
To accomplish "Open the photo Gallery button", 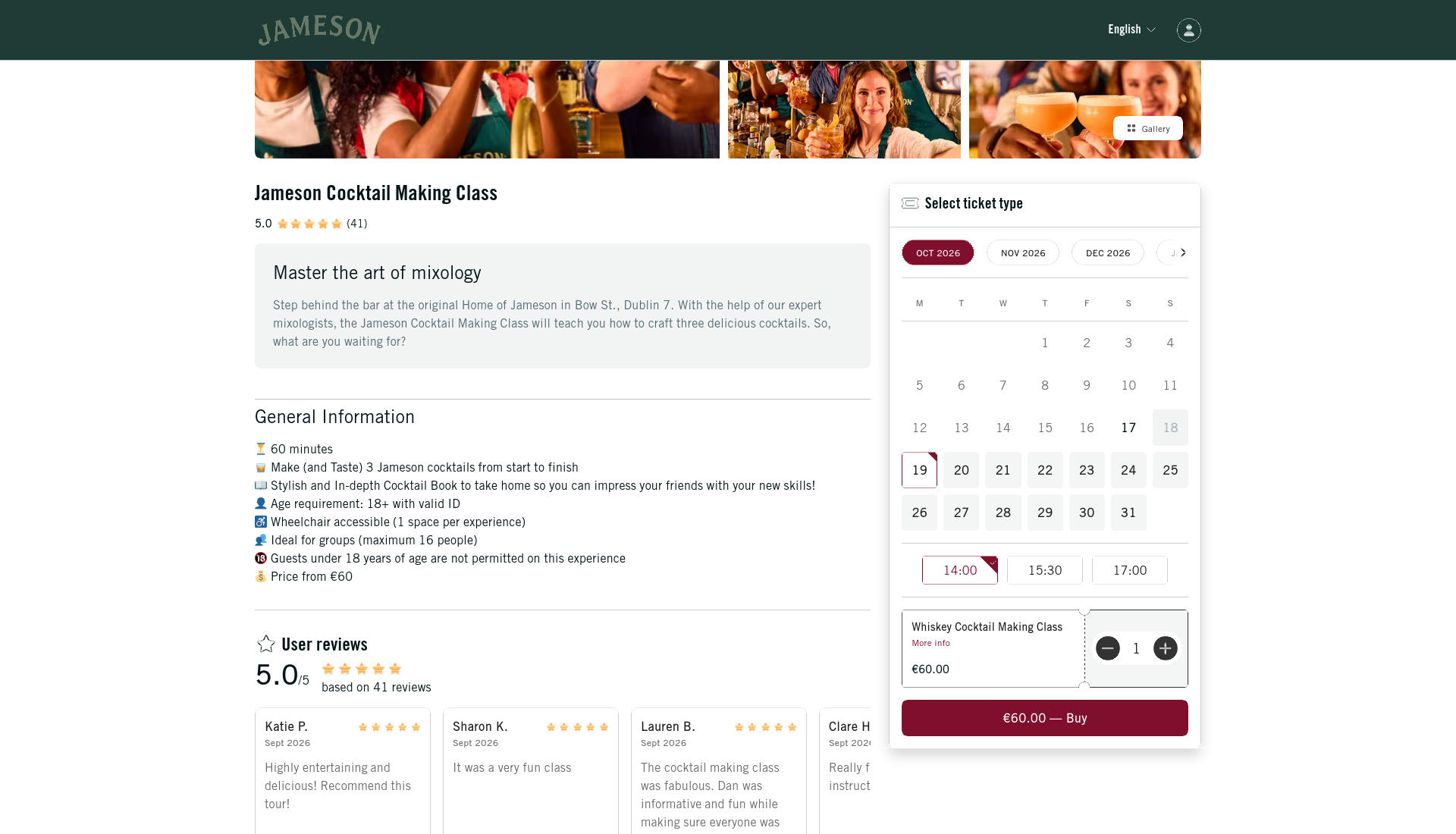I will 1148,128.
